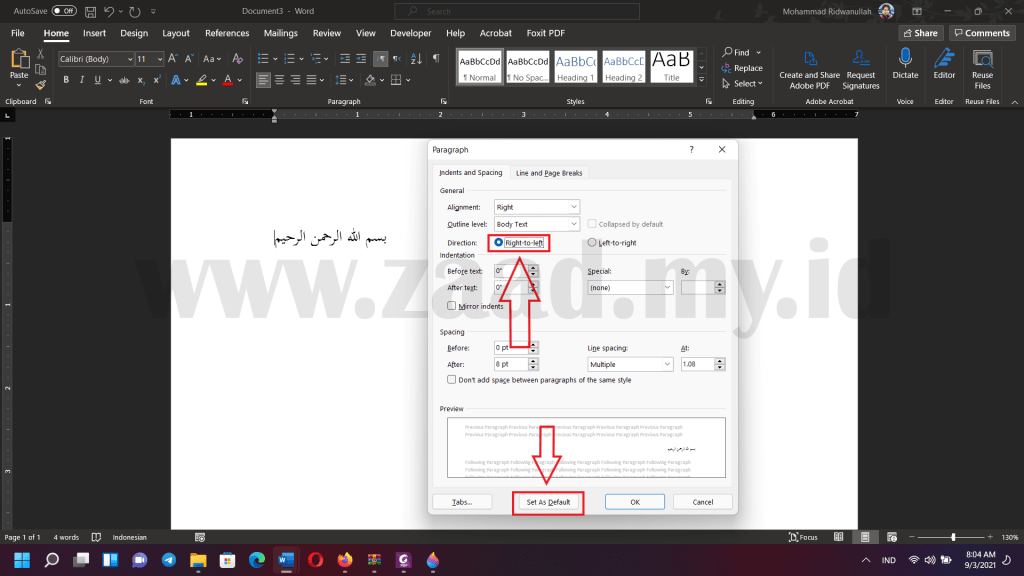Image resolution: width=1024 pixels, height=576 pixels.
Task: Open the Special indentation dropdown
Action: (x=629, y=288)
